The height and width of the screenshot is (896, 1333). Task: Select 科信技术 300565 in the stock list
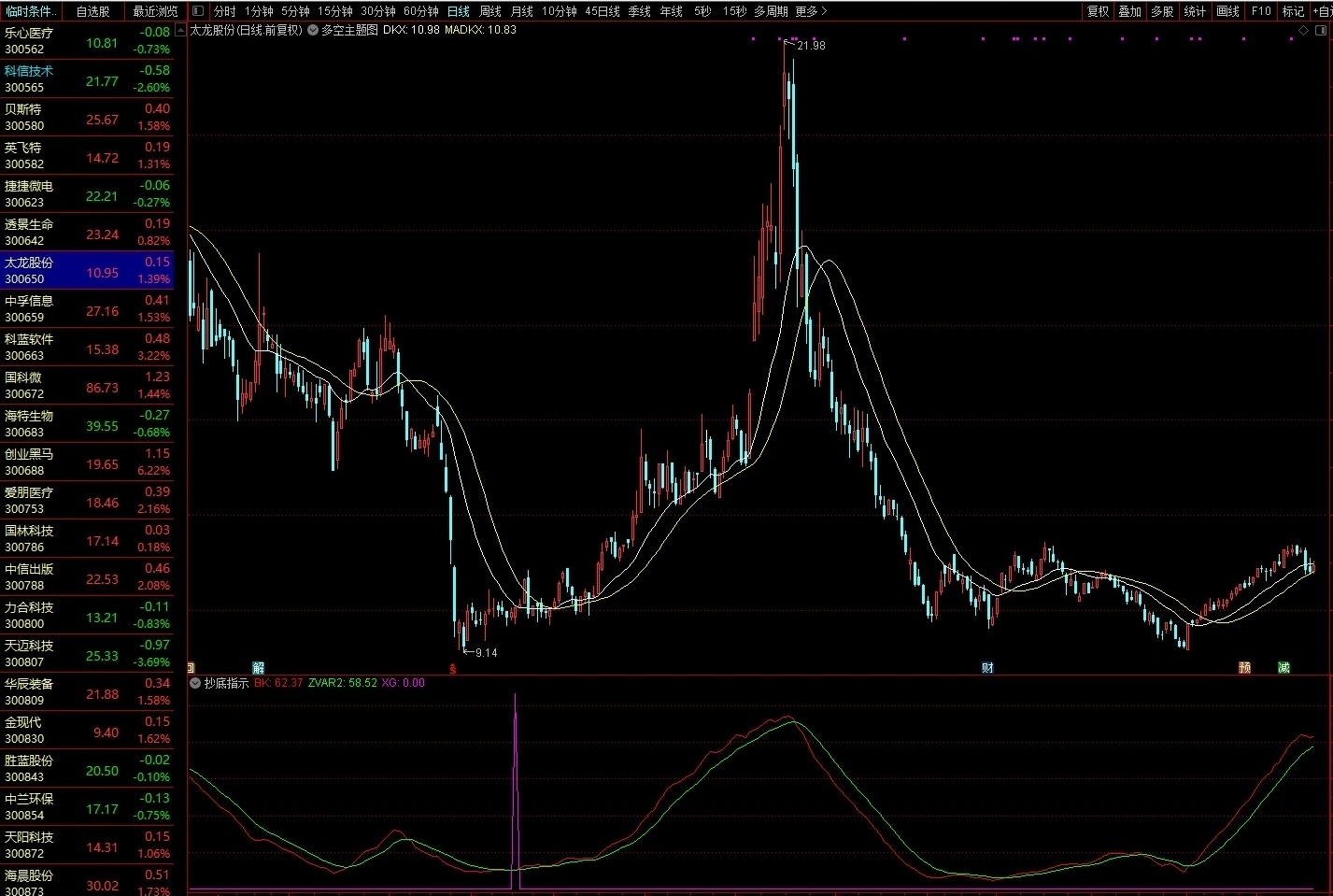(x=87, y=78)
